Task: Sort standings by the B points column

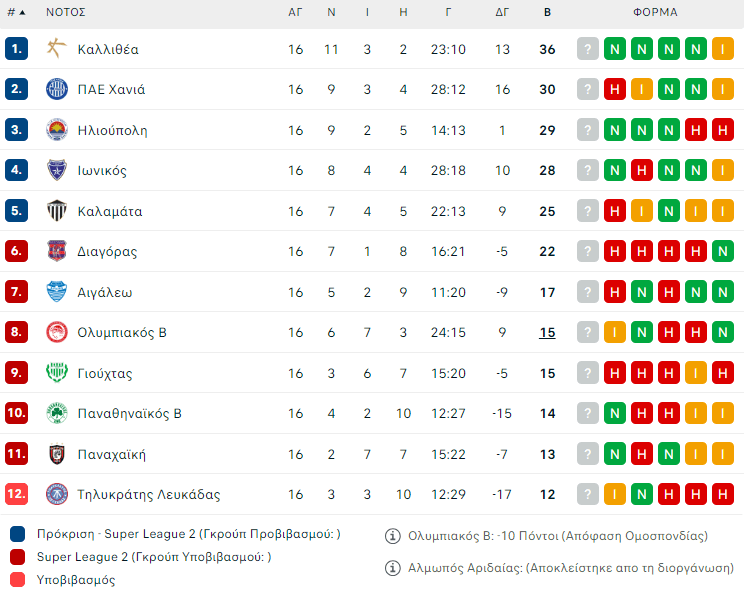Action: coord(547,13)
